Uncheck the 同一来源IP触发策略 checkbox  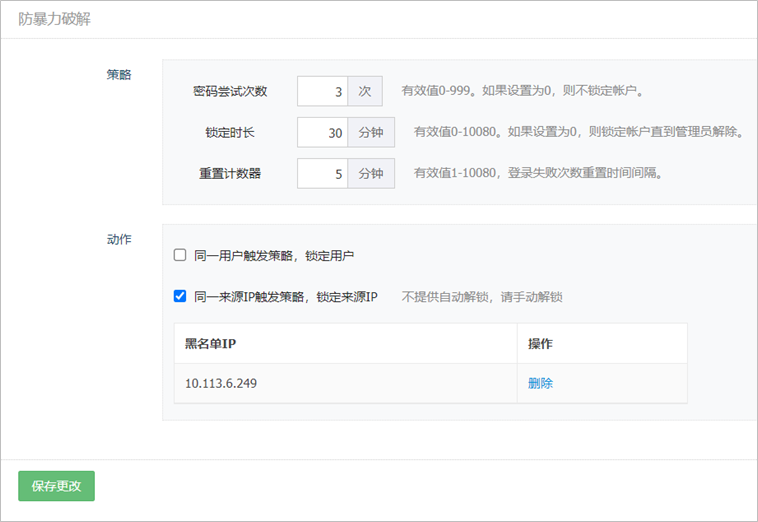point(180,296)
